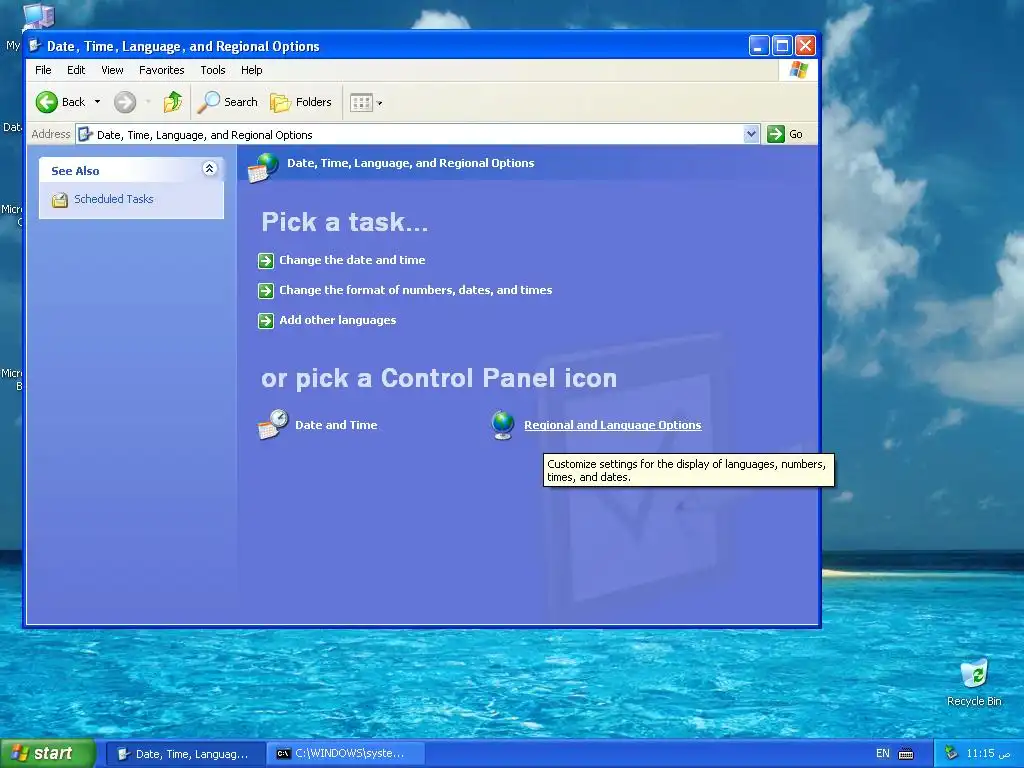Choose Change the format of numbers task
This screenshot has width=1024, height=768.
coord(415,290)
